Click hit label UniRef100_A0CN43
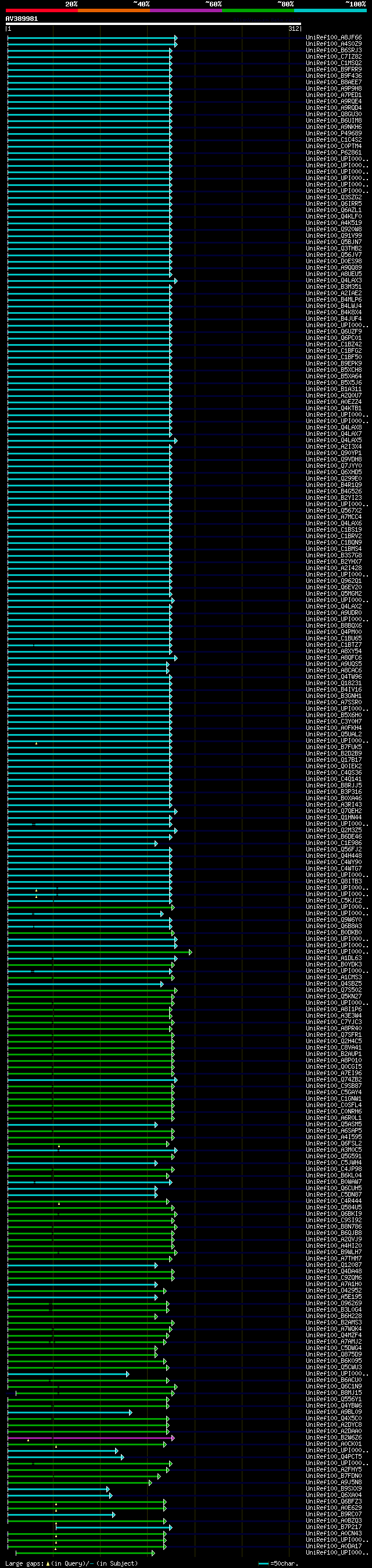This screenshot has width=372, height=1568. pyautogui.click(x=334, y=1533)
